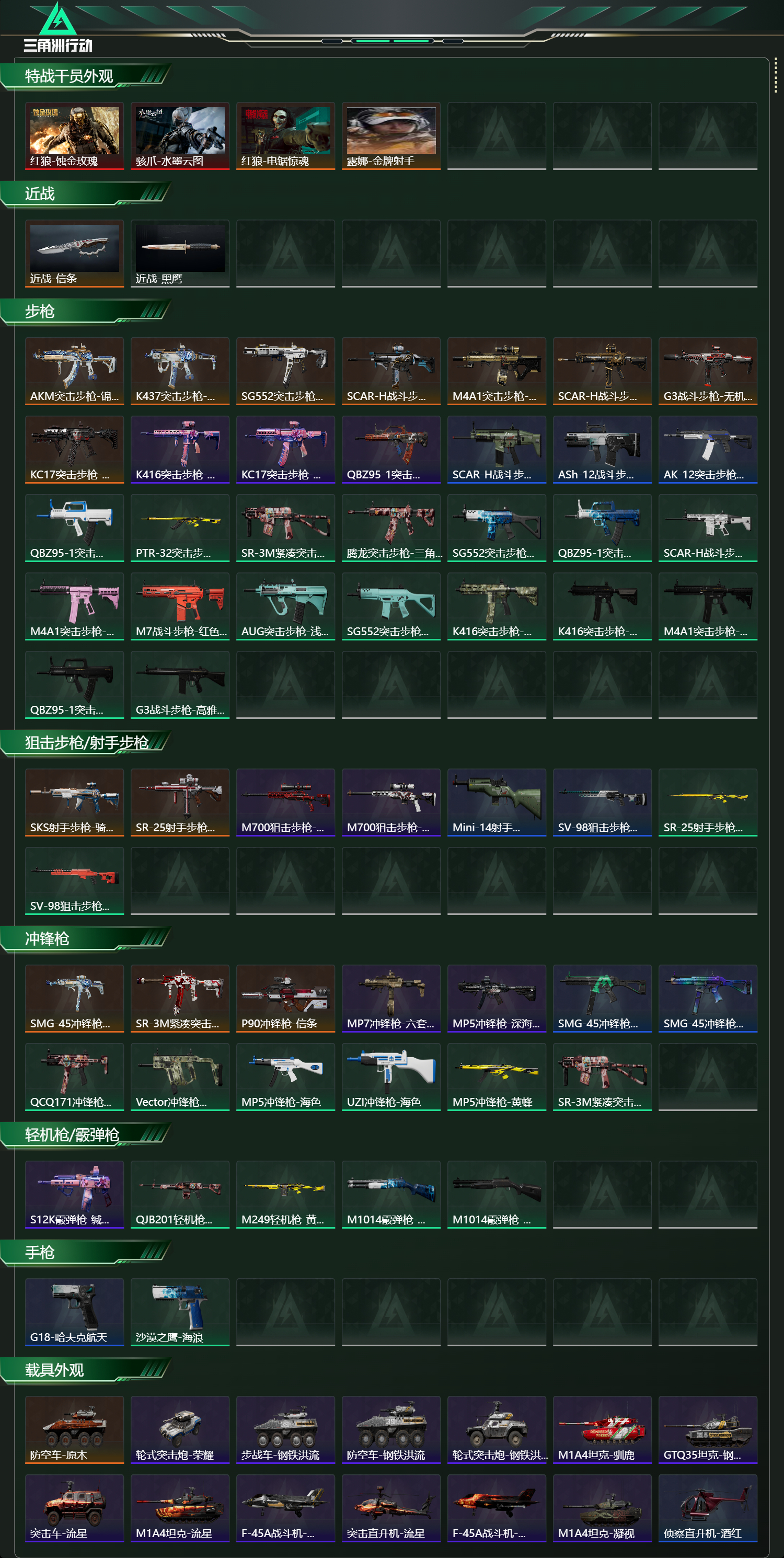Image resolution: width=784 pixels, height=1558 pixels.
Task: Select the G3战斗步枪-无机 rifle icon
Action: 708,371
